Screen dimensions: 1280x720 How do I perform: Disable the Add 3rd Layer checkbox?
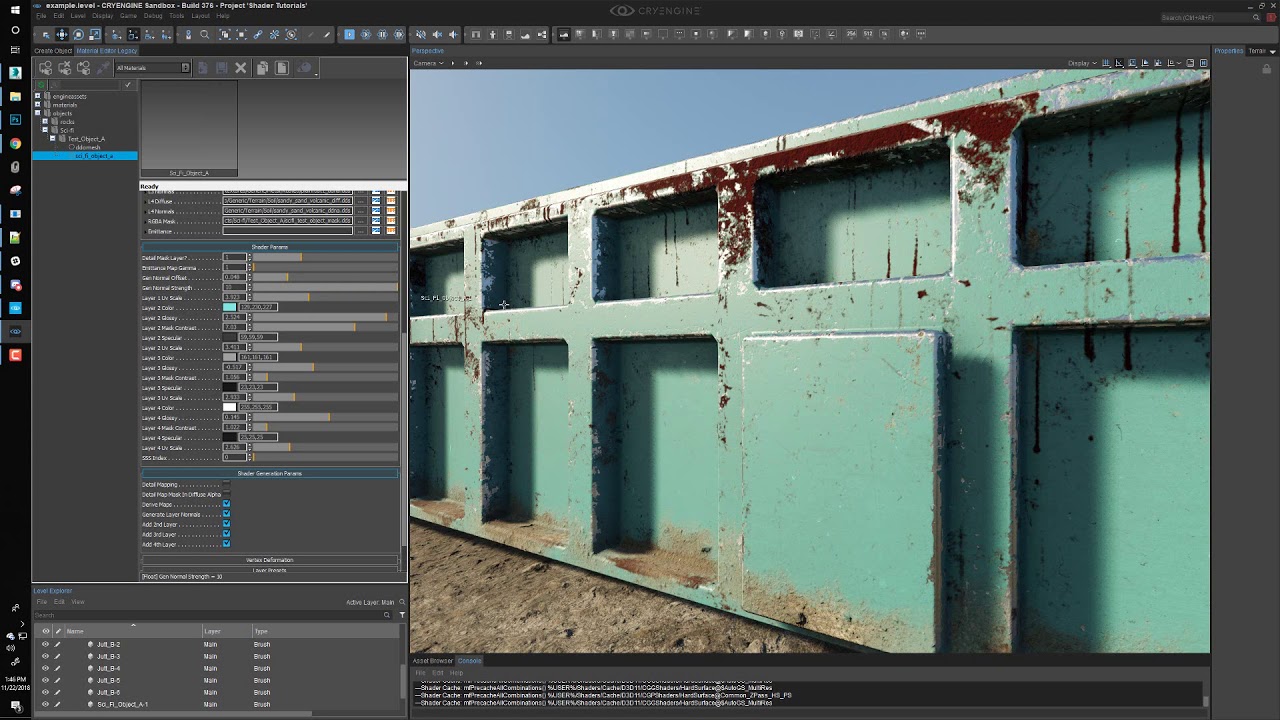click(226, 535)
